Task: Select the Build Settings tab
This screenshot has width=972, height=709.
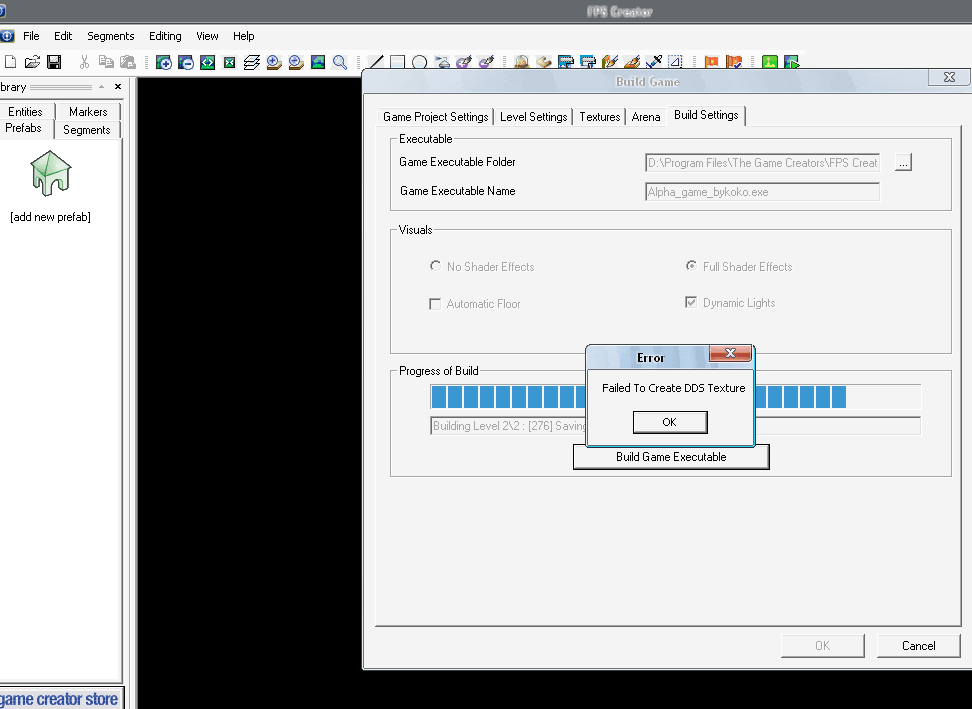Action: click(x=706, y=115)
